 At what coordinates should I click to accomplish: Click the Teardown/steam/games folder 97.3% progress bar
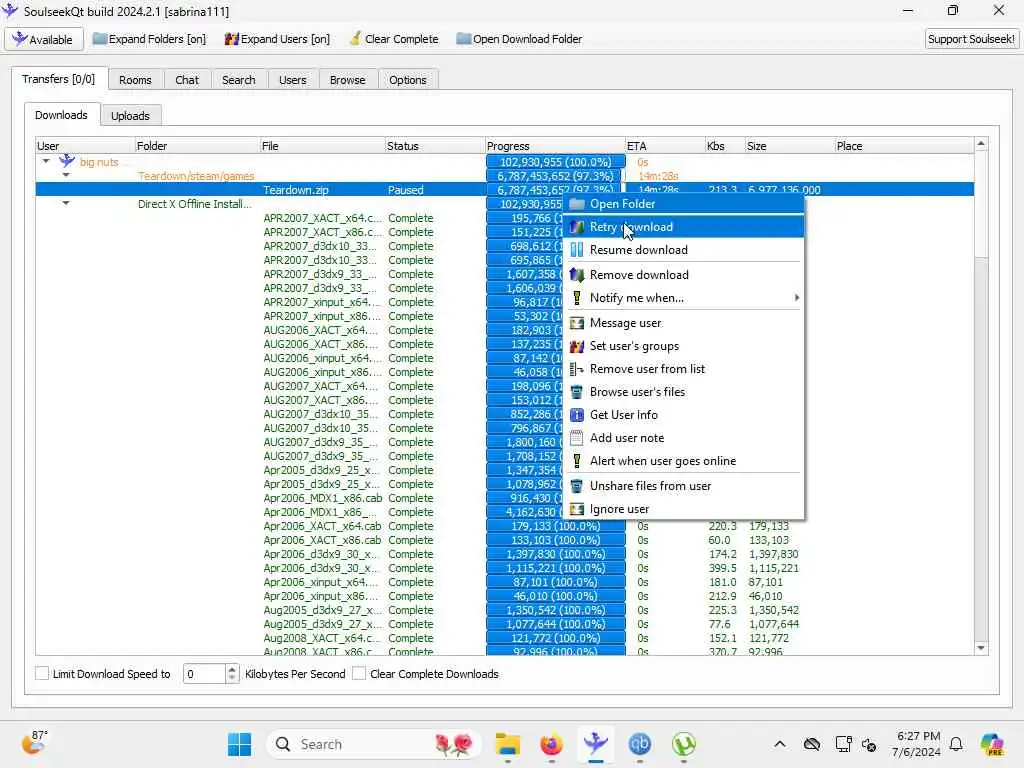point(556,176)
